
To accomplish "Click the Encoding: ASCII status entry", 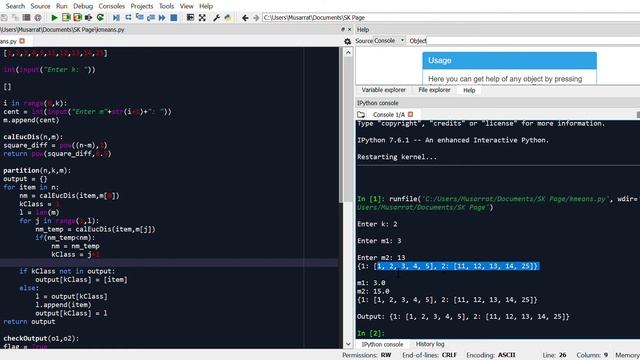I will point(491,355).
